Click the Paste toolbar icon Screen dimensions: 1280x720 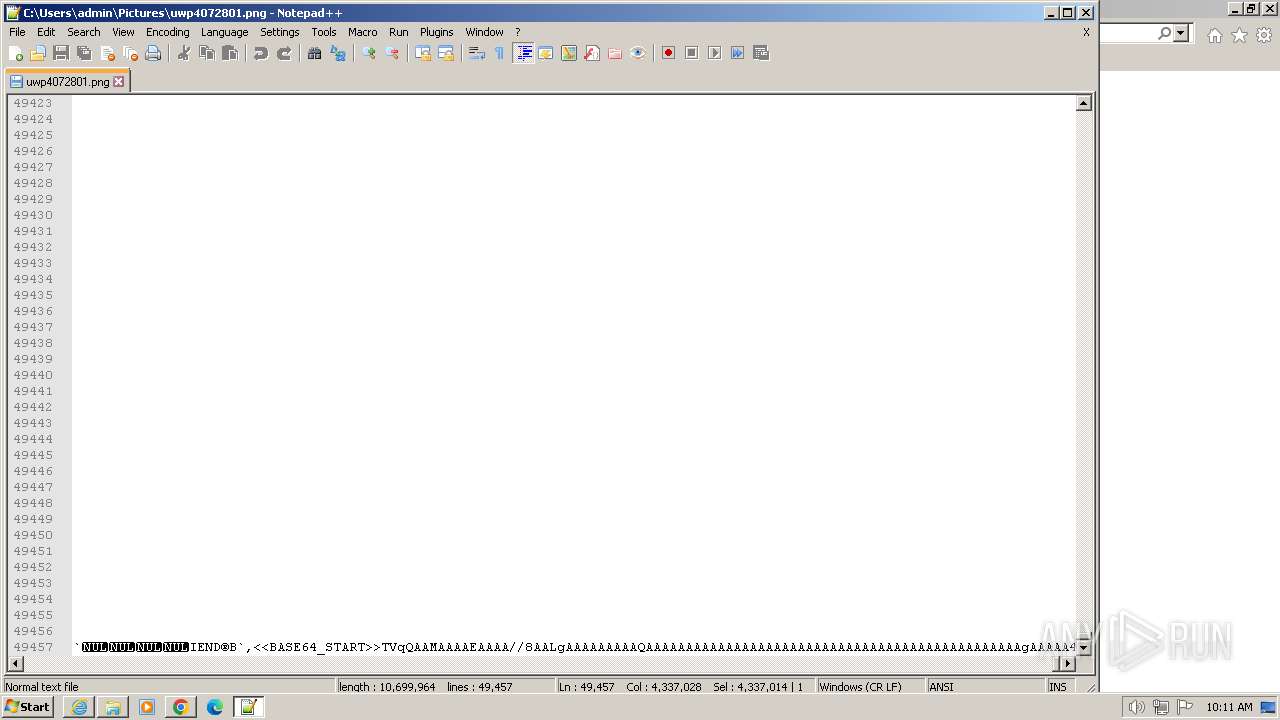point(230,53)
